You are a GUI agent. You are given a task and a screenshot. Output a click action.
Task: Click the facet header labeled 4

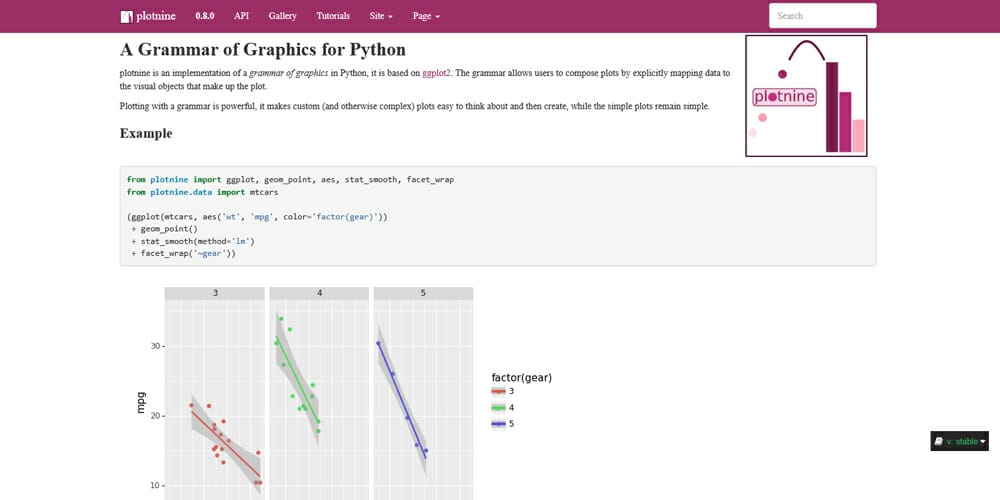(320, 293)
